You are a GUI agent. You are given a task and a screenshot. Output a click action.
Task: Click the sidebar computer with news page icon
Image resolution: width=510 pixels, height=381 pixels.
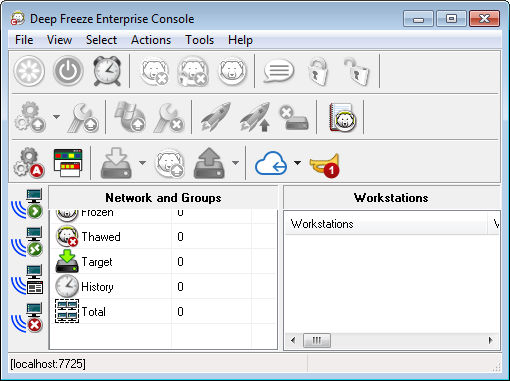28,280
